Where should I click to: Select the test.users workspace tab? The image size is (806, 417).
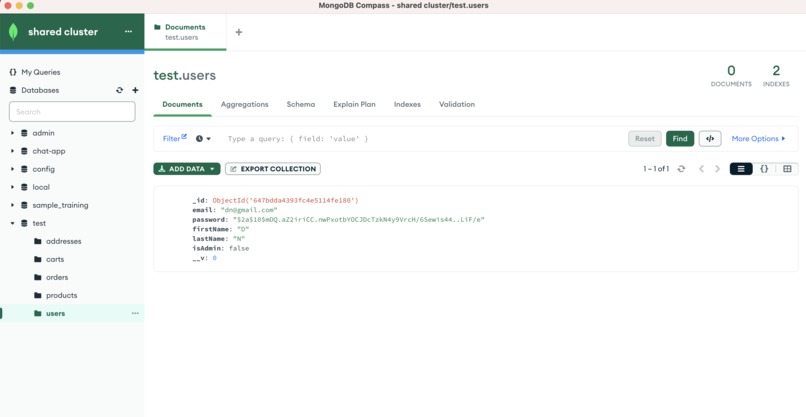[x=185, y=32]
